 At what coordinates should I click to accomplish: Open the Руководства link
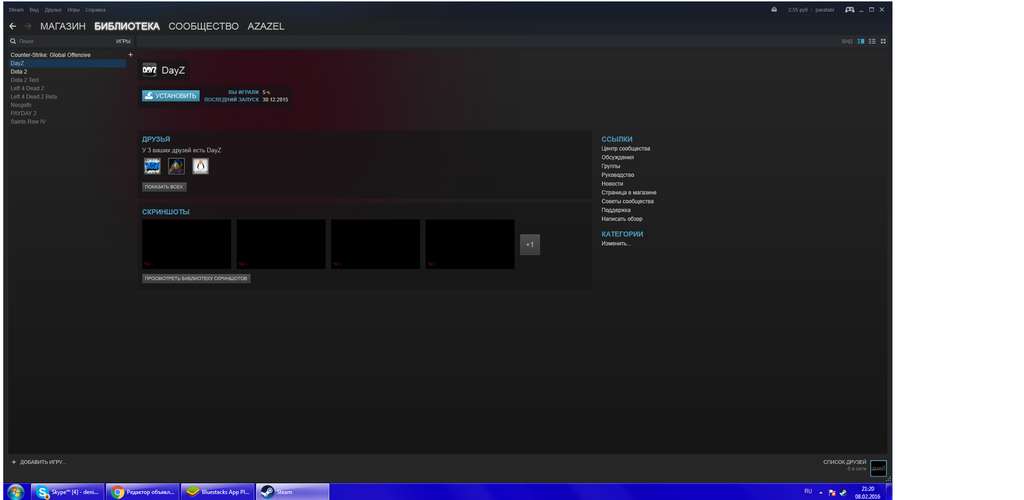click(618, 175)
